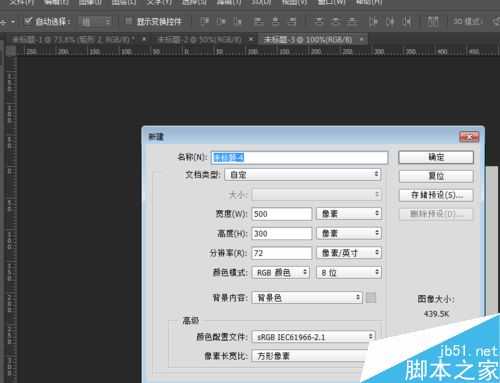The image size is (500, 383).
Task: Click the distribute bottom edges icon
Action: 352,21
